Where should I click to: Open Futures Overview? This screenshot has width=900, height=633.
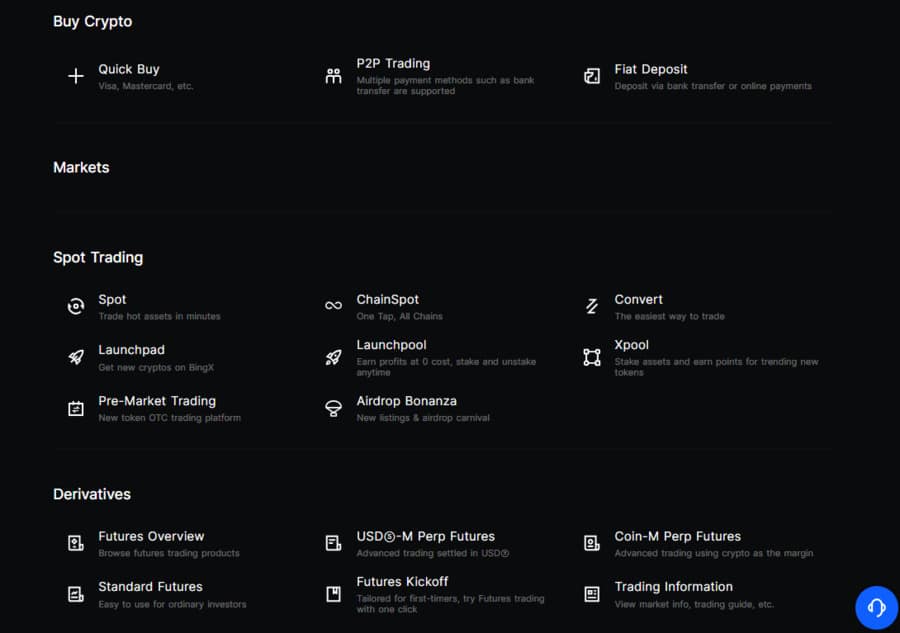coord(151,536)
